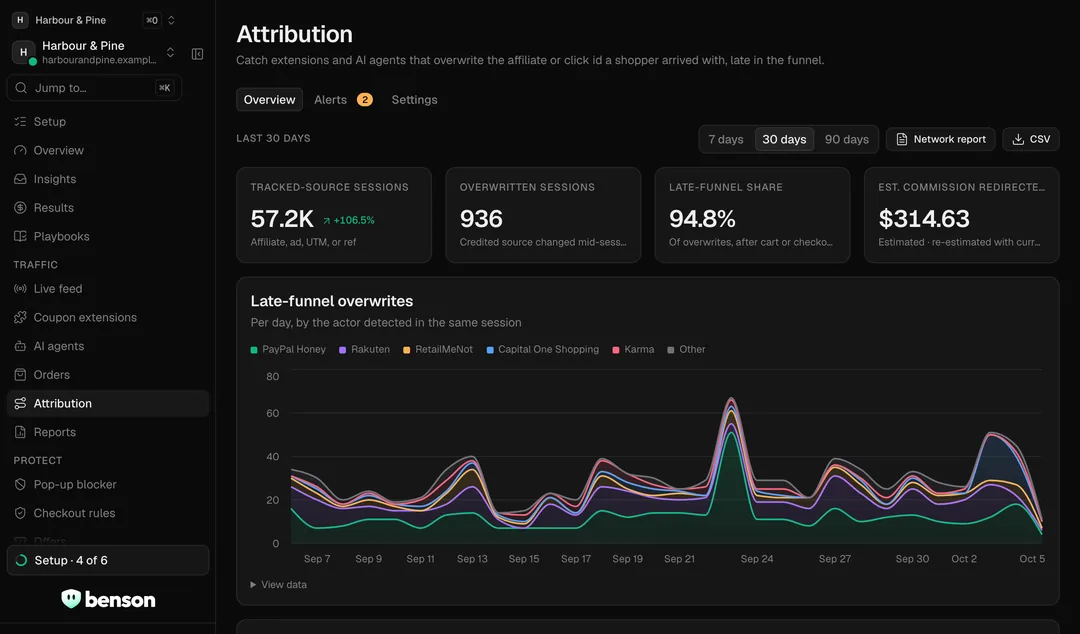Click the Harbour & Pine store avatar
This screenshot has width=1080, height=634.
coord(23,52)
